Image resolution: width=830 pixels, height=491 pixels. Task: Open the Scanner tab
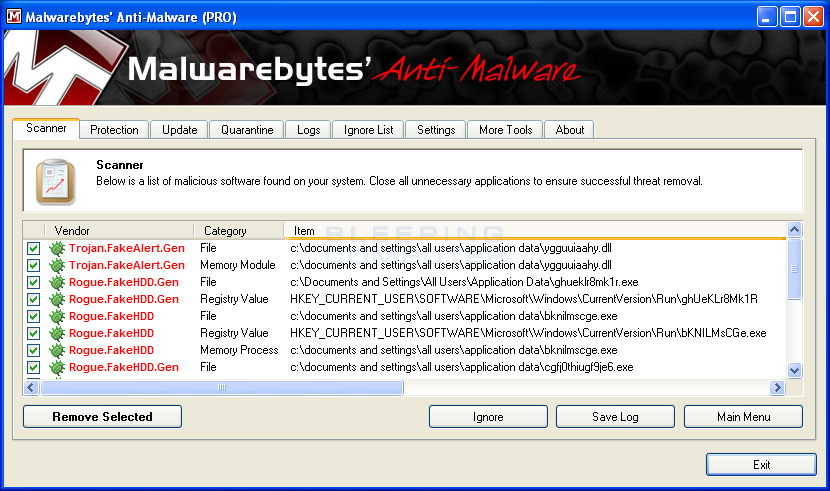[46, 129]
